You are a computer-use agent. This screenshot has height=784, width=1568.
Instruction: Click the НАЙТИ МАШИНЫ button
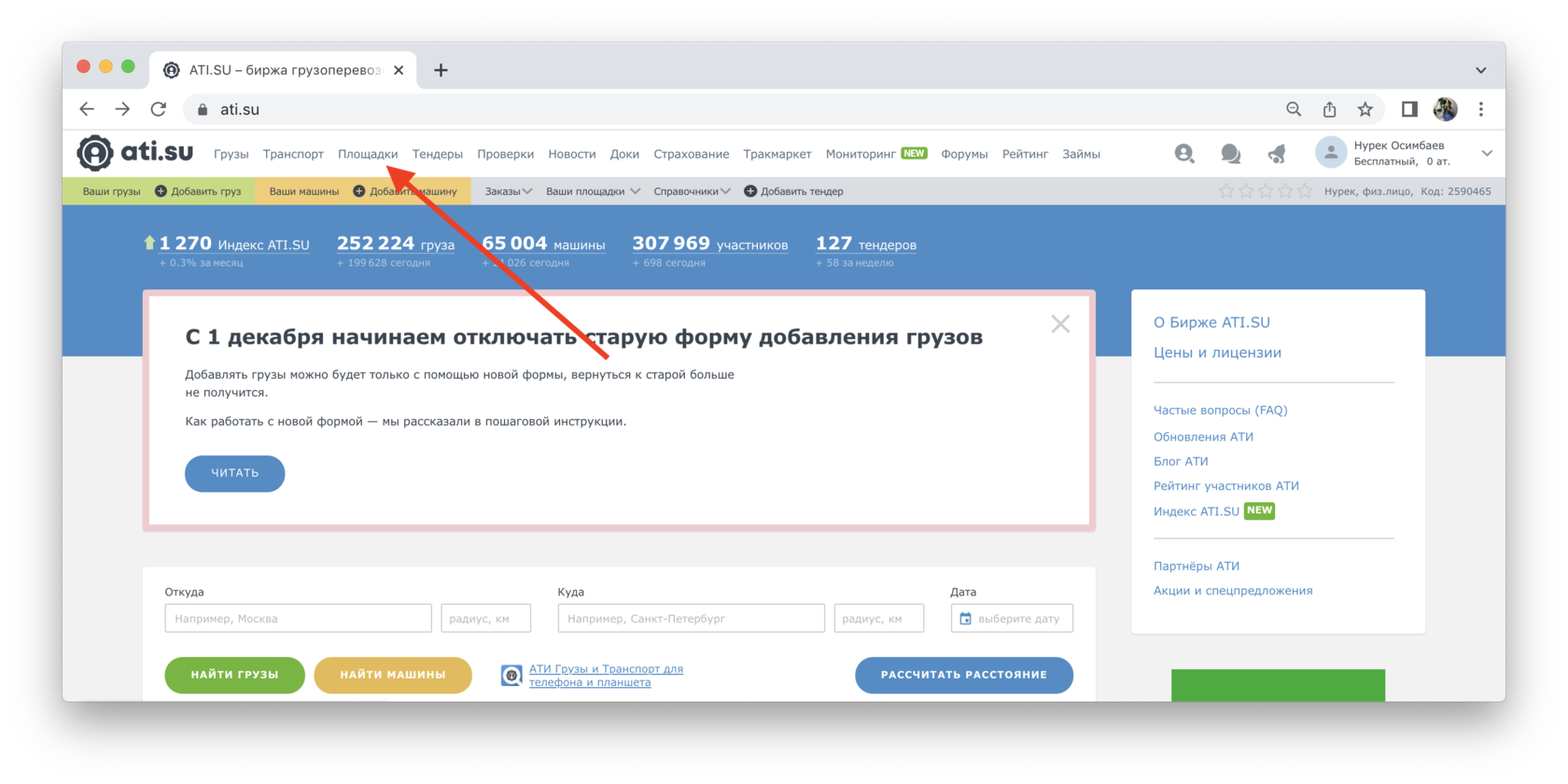coord(393,675)
